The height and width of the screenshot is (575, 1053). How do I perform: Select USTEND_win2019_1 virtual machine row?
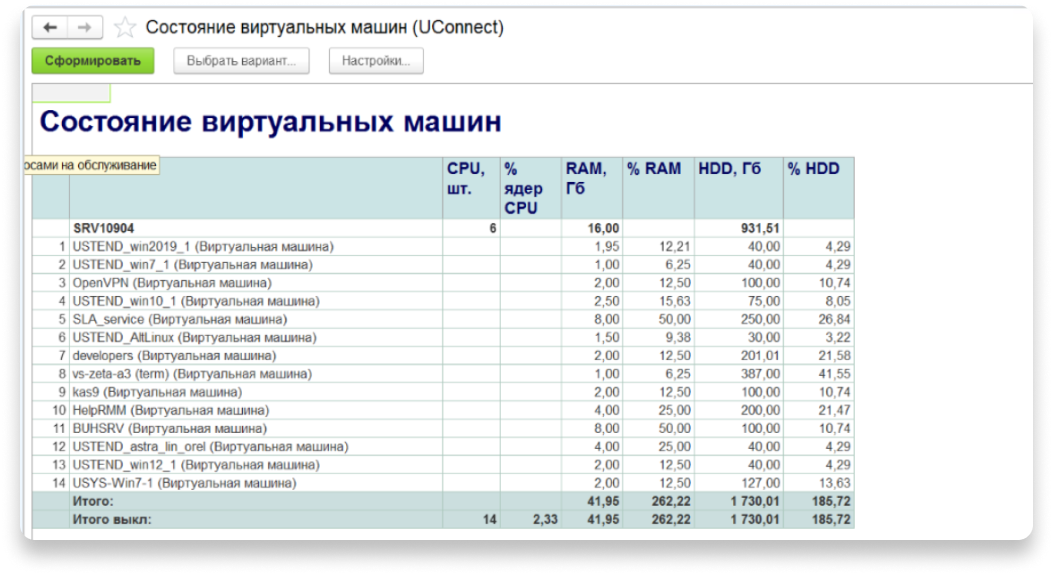[x=443, y=247]
